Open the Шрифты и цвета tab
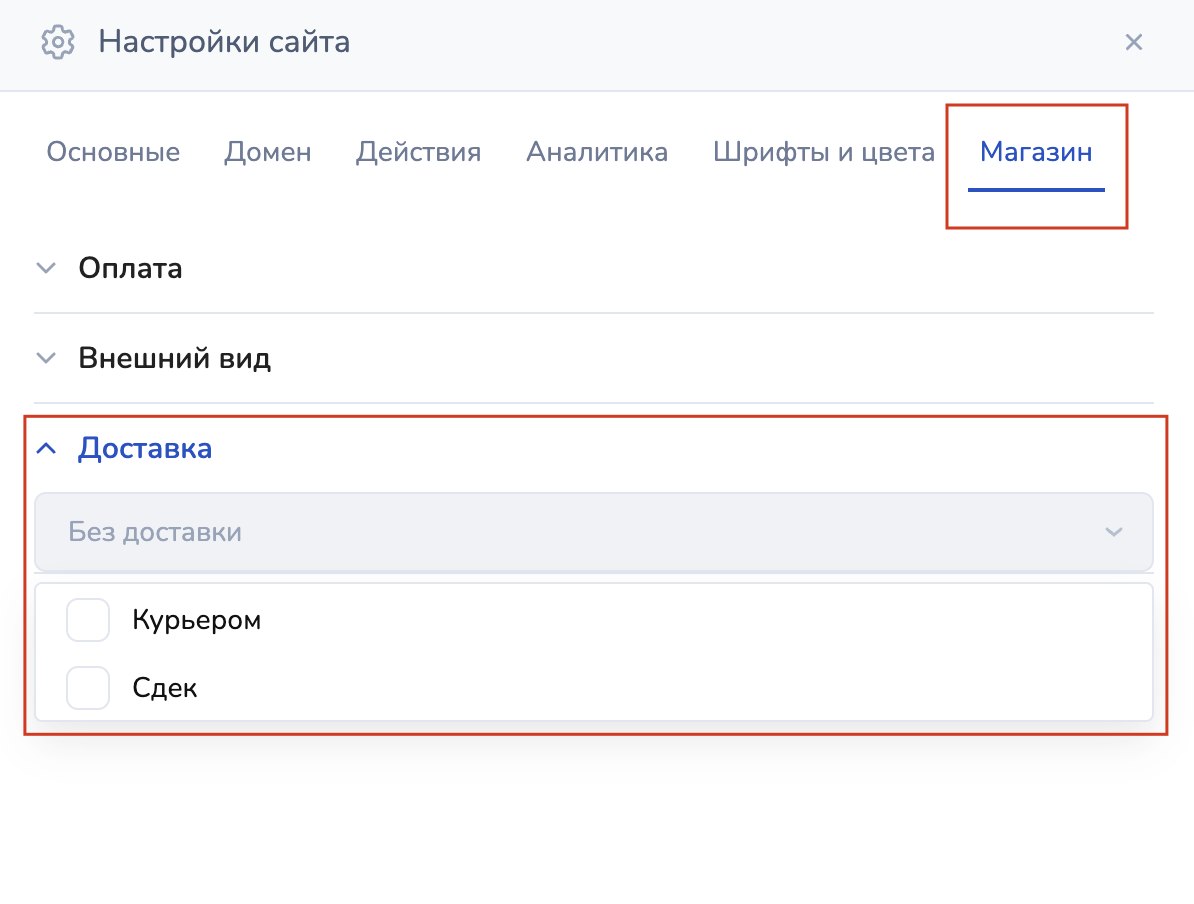Viewport: 1194px width, 904px height. 824,152
